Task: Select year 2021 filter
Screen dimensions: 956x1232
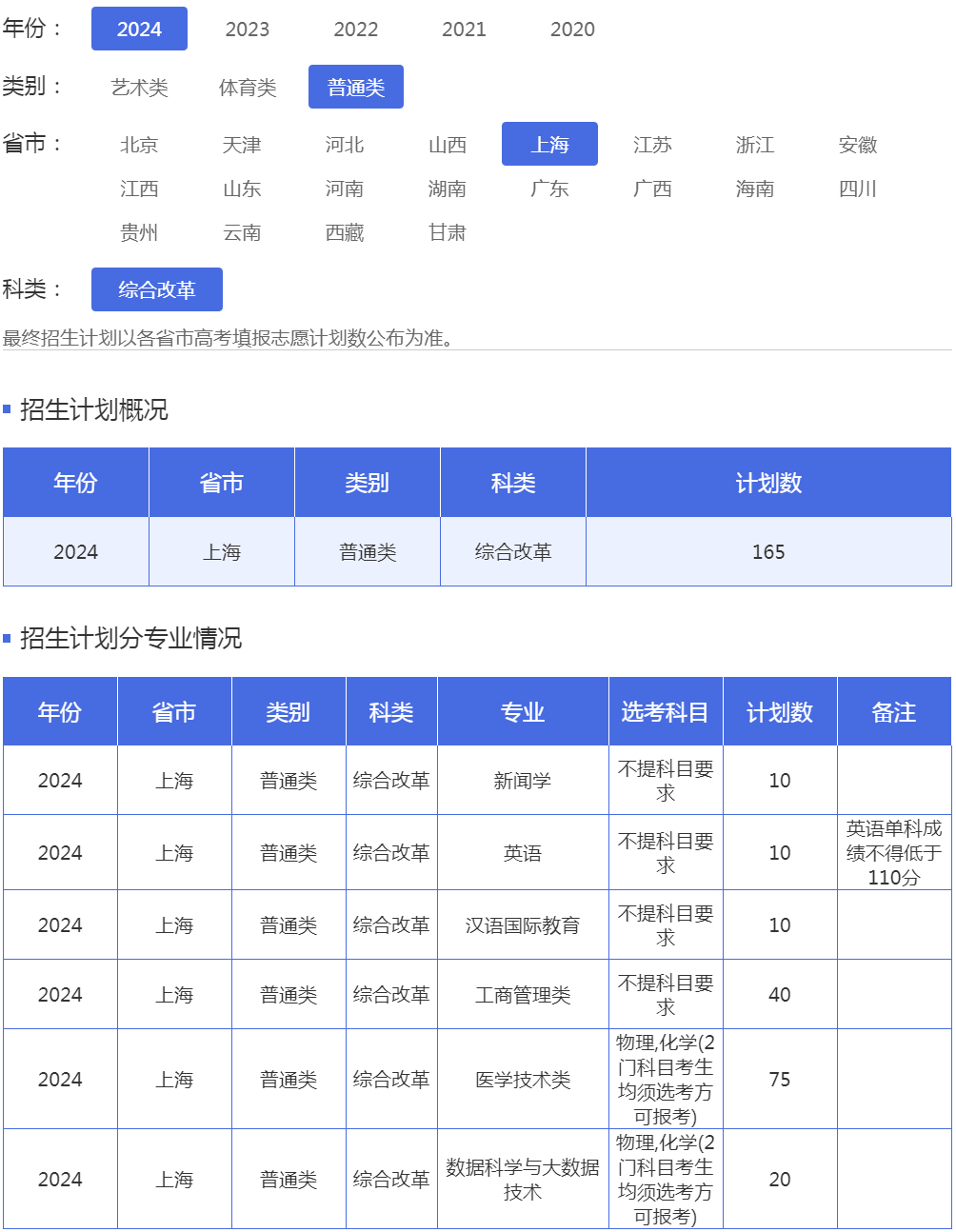Action: 464,29
